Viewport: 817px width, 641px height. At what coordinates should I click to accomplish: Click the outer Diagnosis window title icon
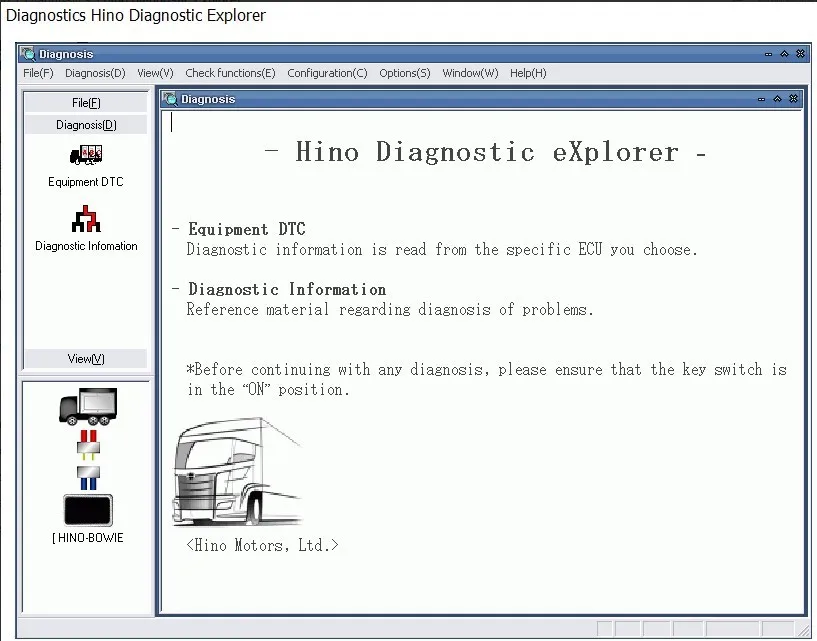tap(28, 54)
